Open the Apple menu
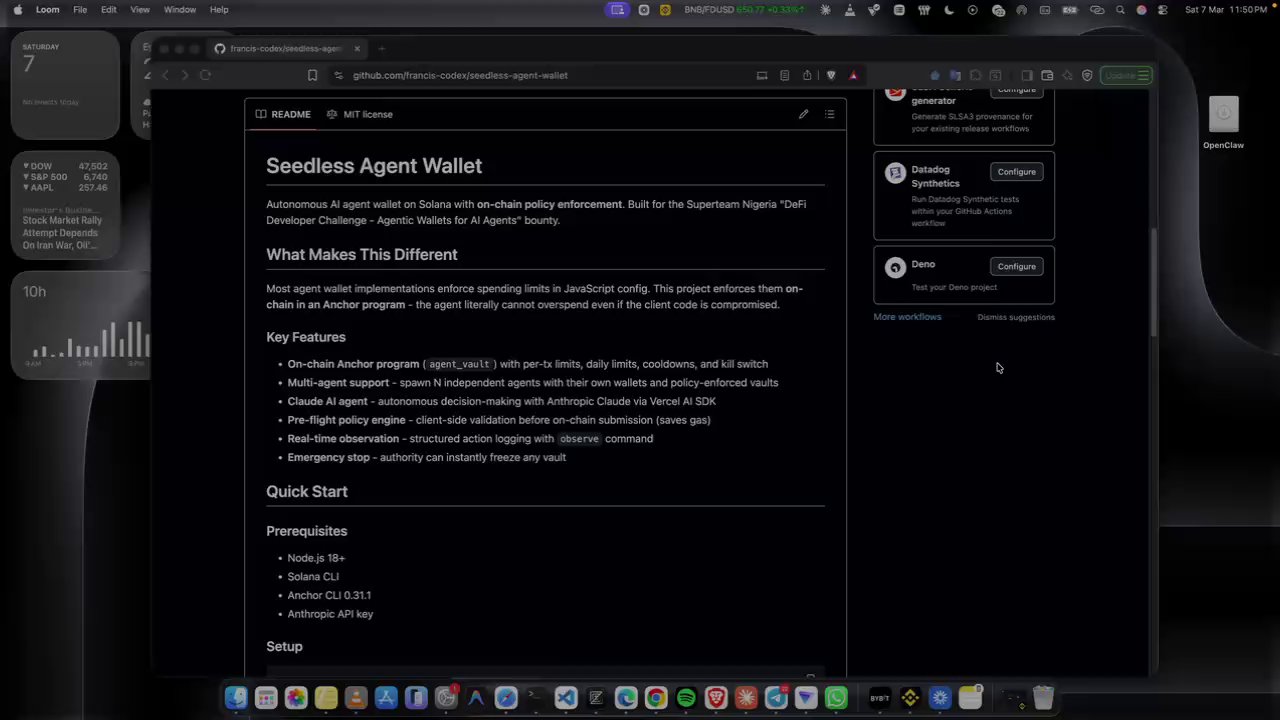 coord(17,10)
